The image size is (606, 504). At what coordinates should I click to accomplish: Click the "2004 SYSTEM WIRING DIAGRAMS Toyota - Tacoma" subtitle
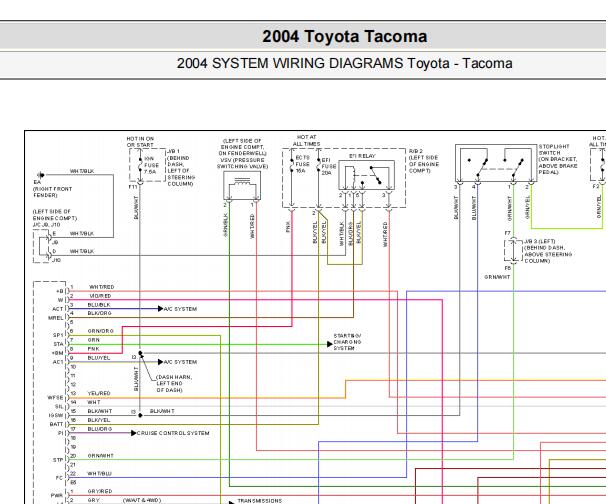point(344,63)
